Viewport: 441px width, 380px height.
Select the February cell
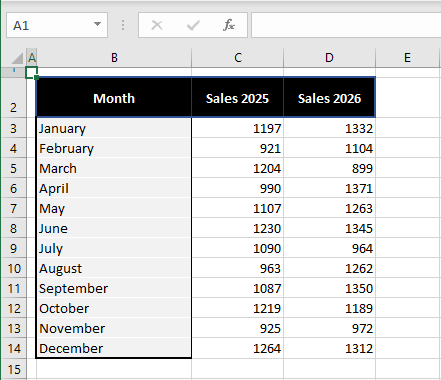[114, 148]
